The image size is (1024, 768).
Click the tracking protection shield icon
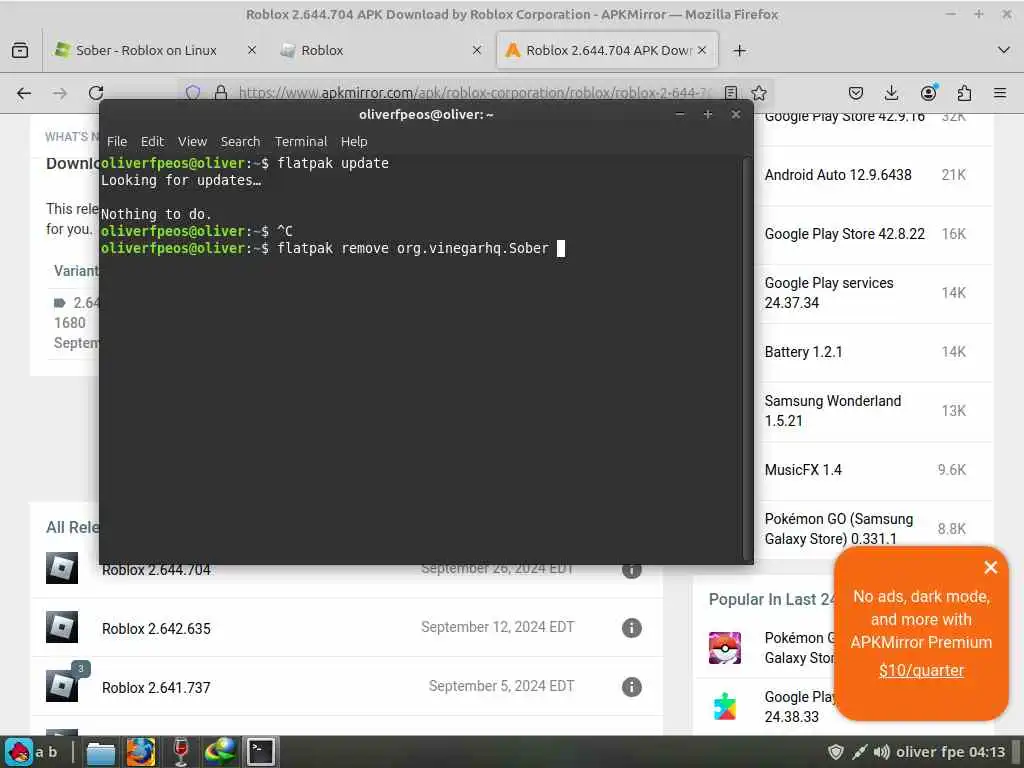point(193,93)
